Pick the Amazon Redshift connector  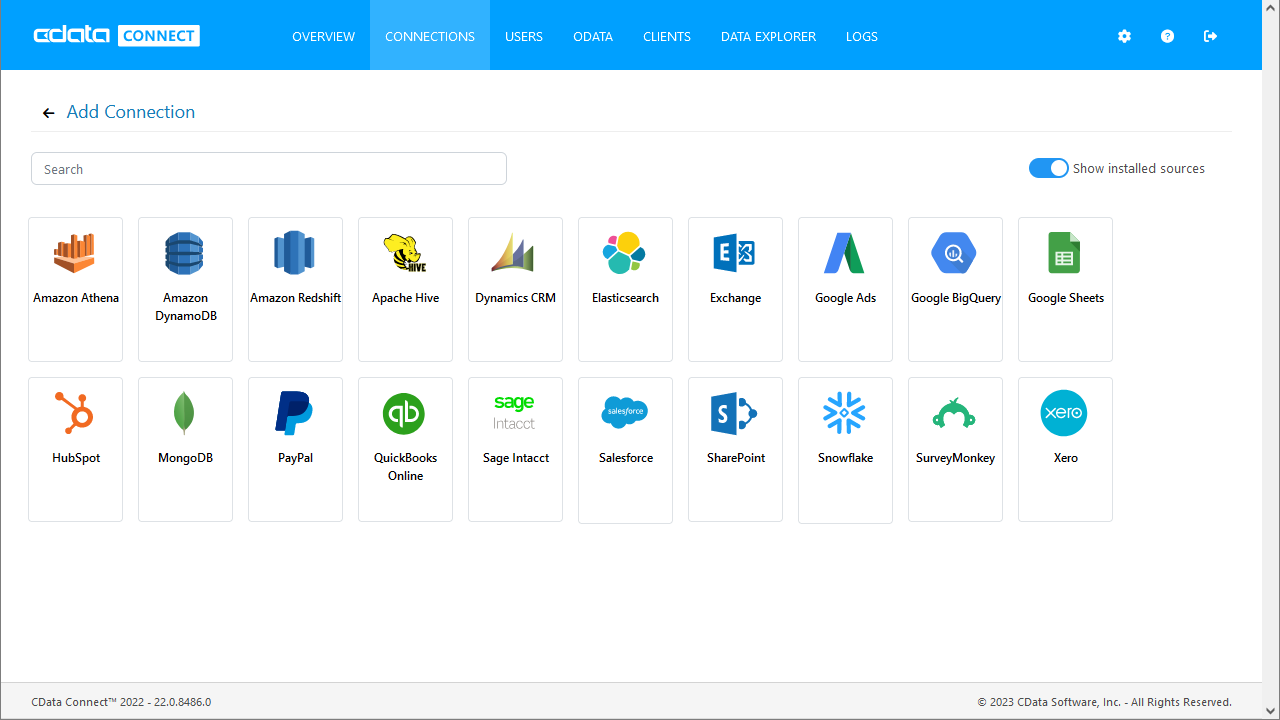(295, 289)
